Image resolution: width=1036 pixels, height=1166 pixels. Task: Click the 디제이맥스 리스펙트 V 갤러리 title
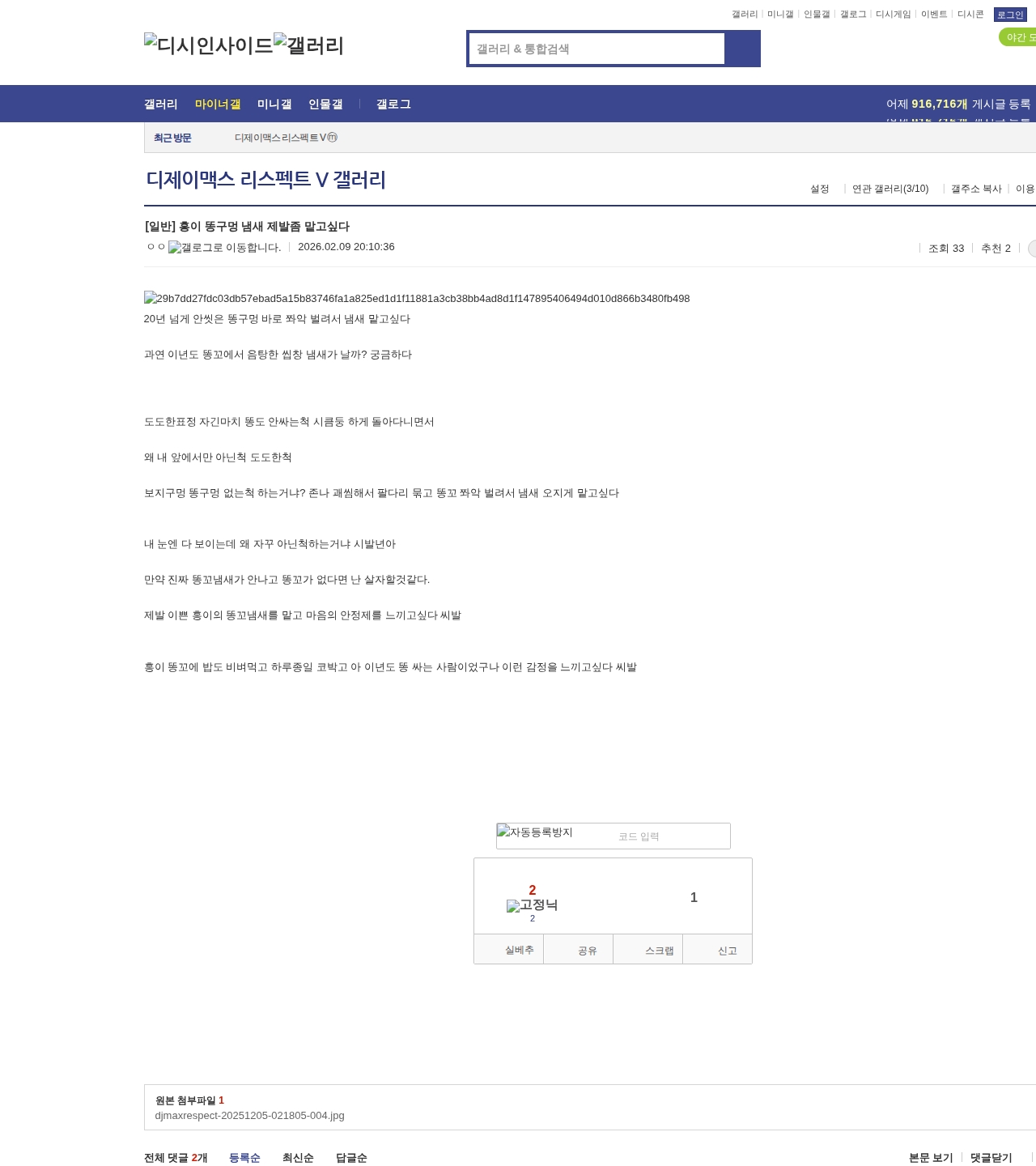pyautogui.click(x=266, y=180)
